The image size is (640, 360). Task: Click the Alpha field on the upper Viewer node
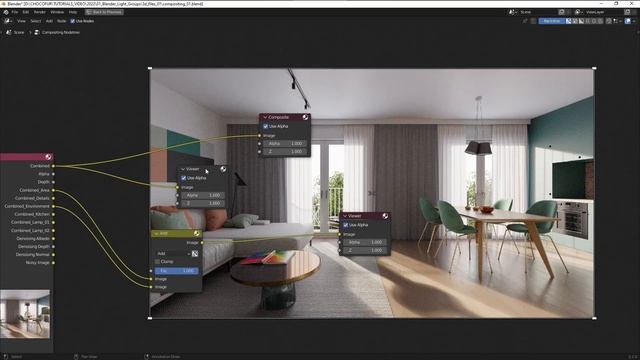click(203, 195)
